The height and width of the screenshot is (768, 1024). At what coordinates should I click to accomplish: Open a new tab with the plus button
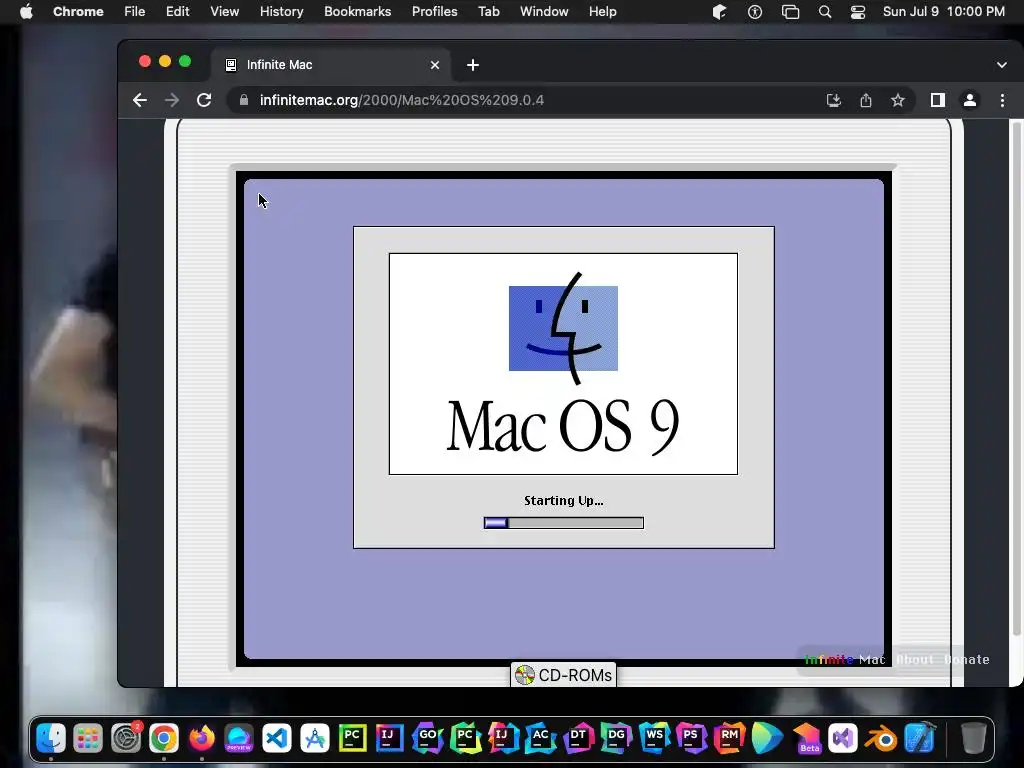(x=473, y=65)
